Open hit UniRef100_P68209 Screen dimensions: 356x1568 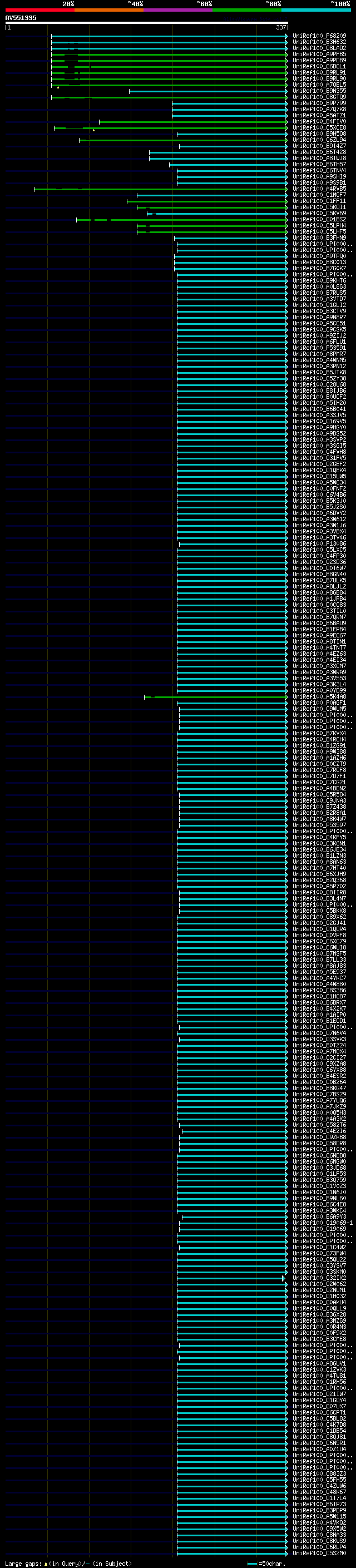[319, 36]
